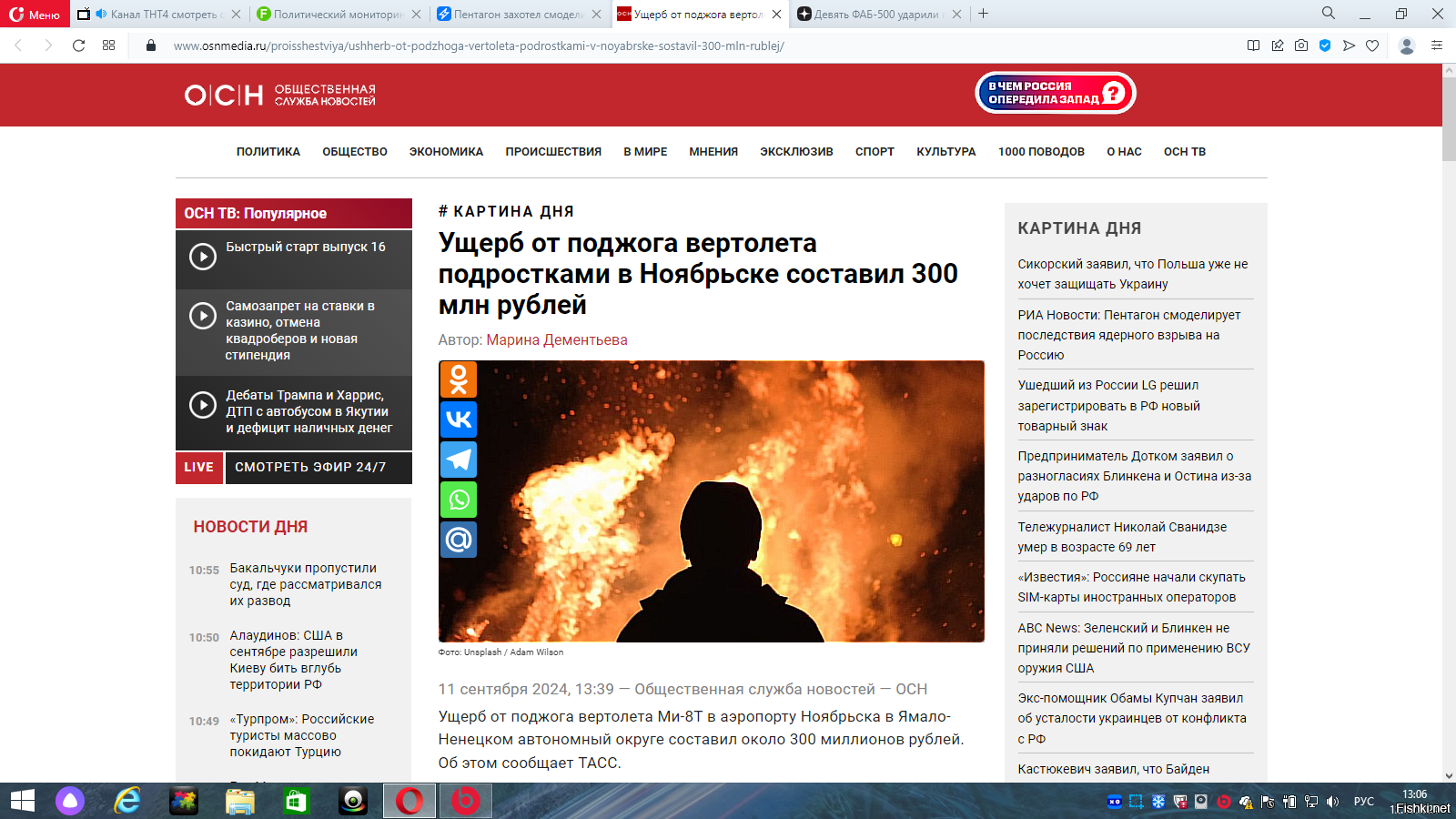1456x819 pixels.
Task: Play the 'Дебаты Трампа и Харрис' video
Action: coord(203,405)
